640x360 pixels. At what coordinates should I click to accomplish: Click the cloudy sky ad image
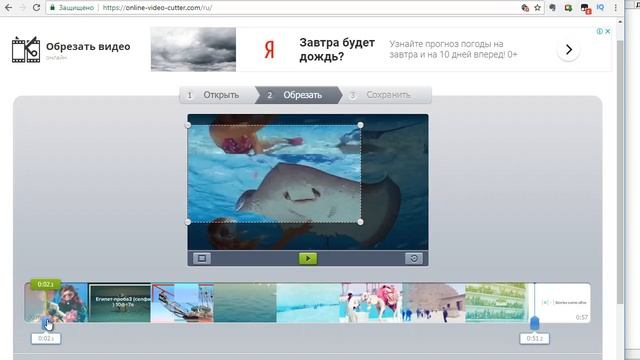(193, 49)
